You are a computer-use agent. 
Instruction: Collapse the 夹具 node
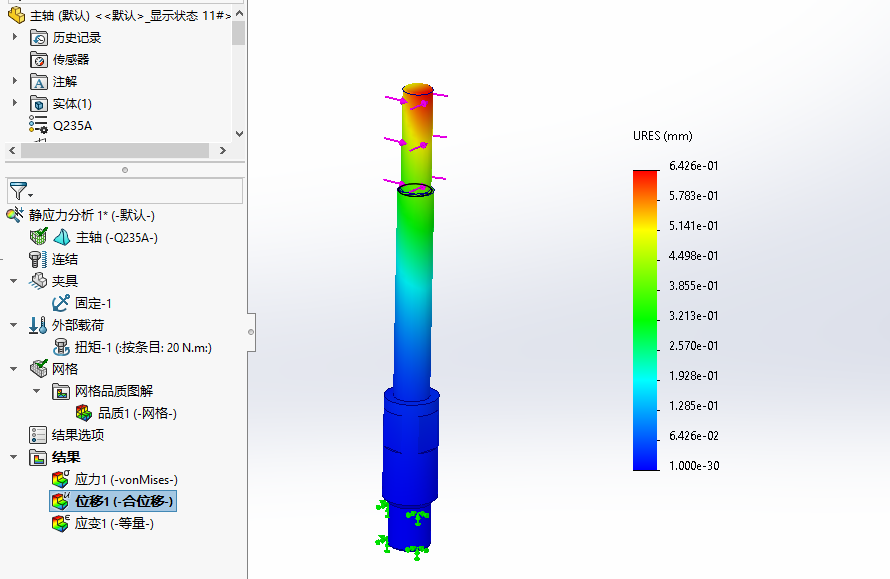14,281
